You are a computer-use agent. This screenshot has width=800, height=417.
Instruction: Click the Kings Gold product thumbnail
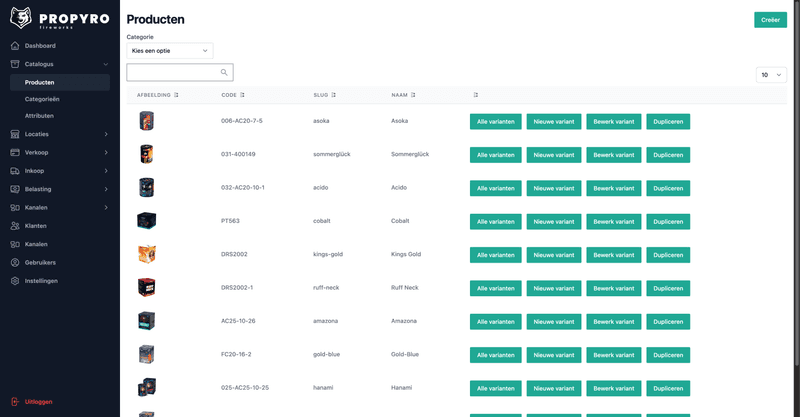point(146,254)
